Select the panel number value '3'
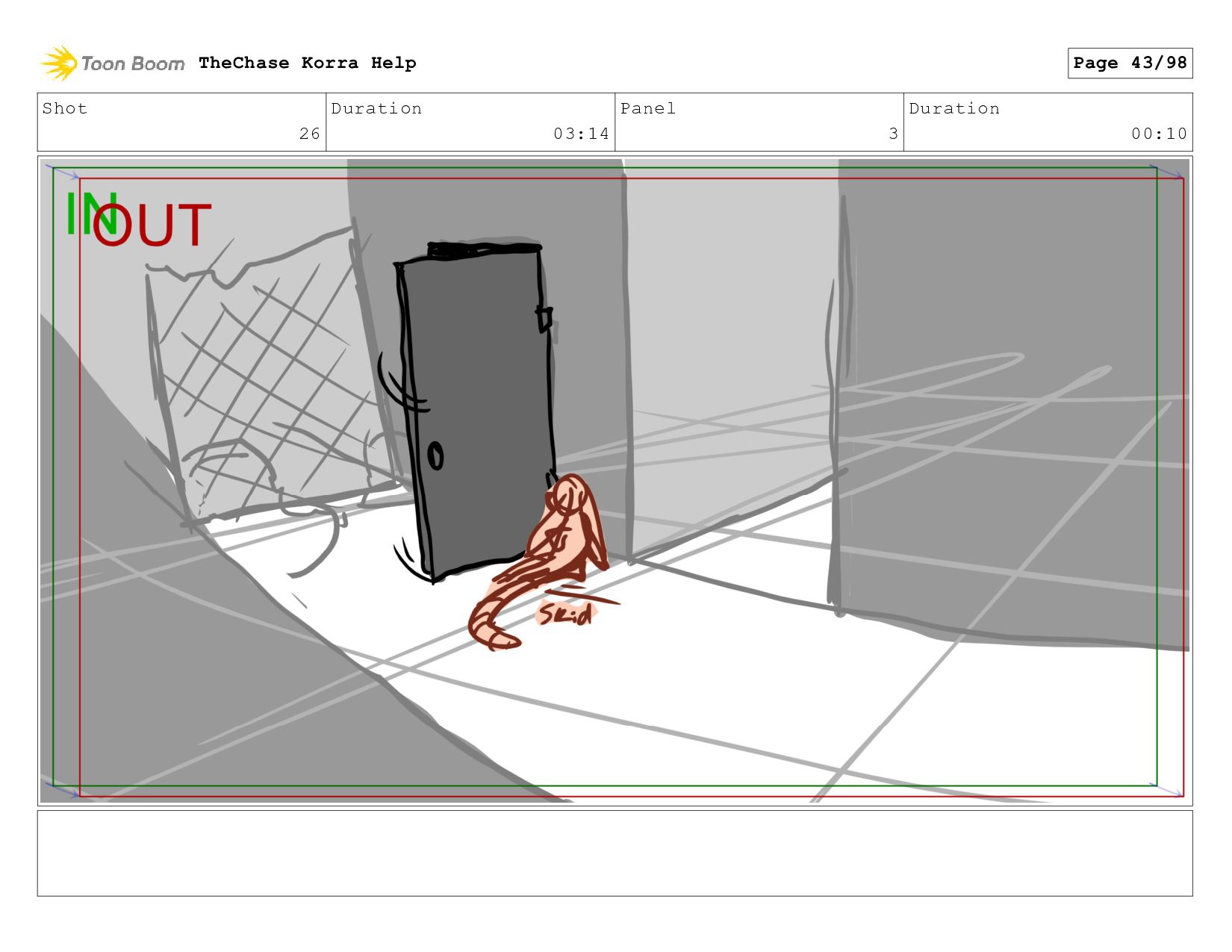 893,134
